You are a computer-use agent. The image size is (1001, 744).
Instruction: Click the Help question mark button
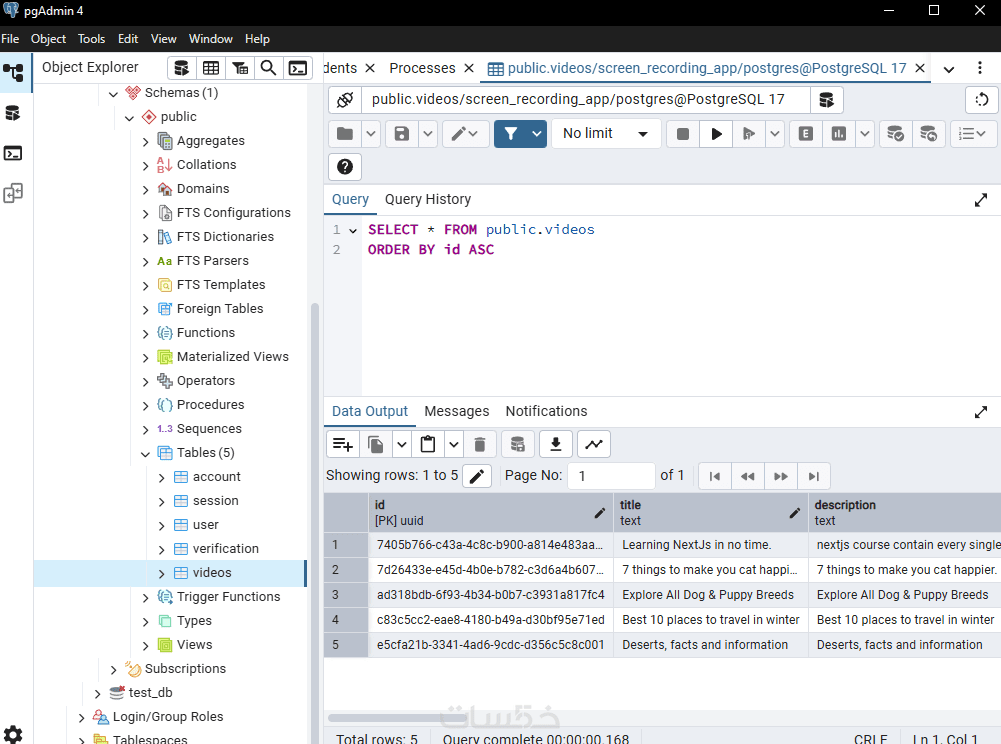pyautogui.click(x=345, y=167)
